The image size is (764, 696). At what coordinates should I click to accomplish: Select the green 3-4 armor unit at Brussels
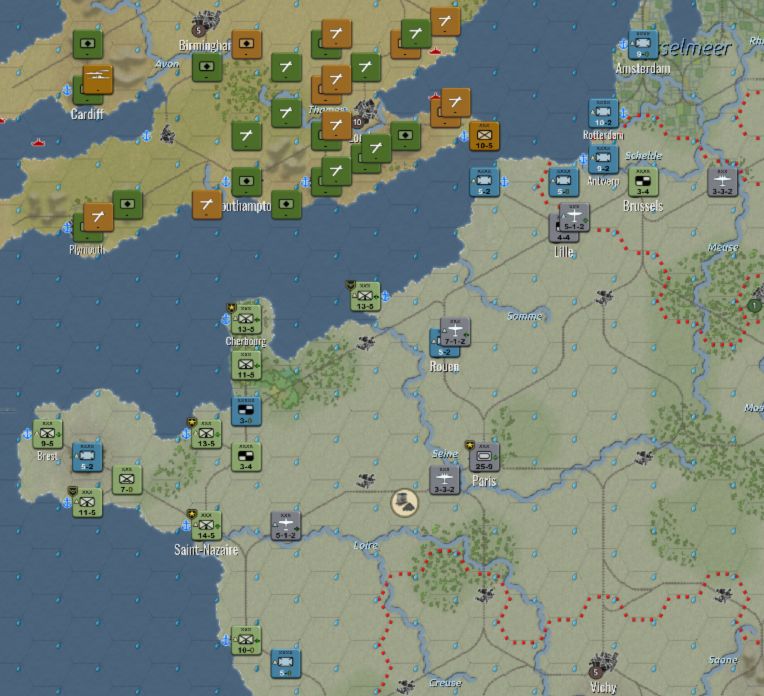click(x=643, y=182)
